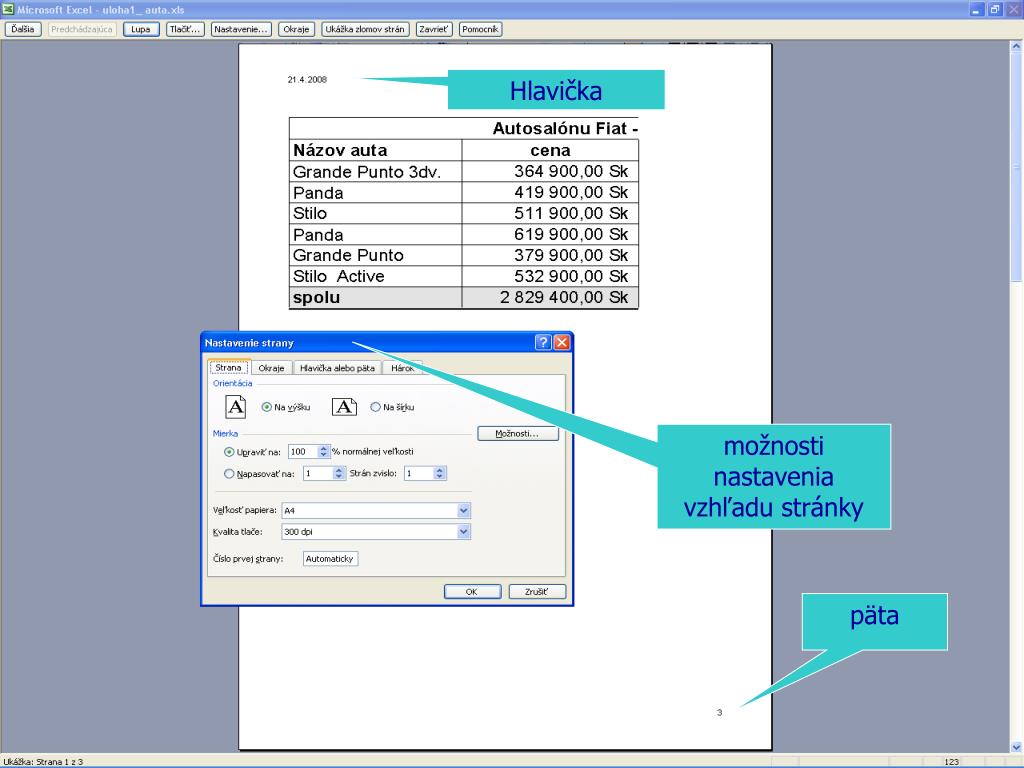Open Pomocník help button

pyautogui.click(x=480, y=29)
